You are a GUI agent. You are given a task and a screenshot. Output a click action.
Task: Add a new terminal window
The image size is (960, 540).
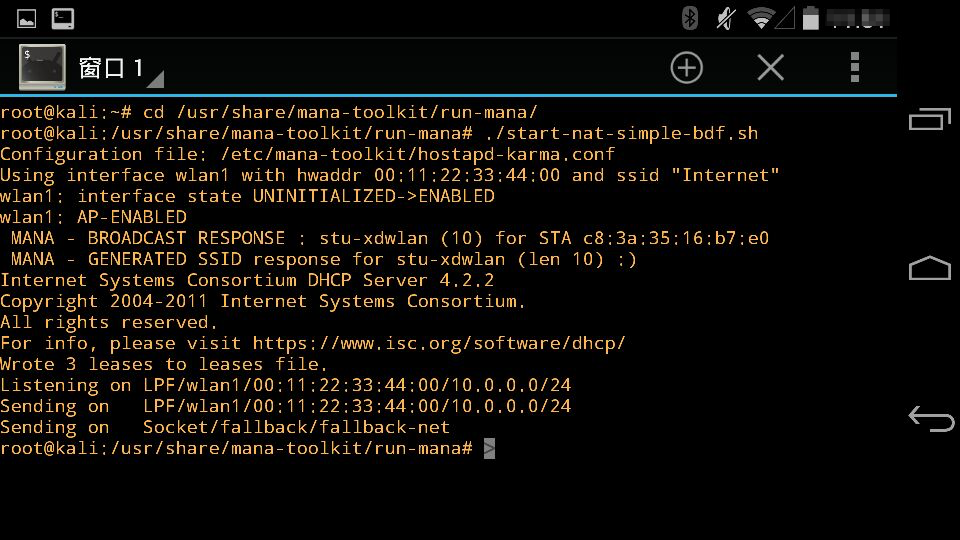point(686,67)
